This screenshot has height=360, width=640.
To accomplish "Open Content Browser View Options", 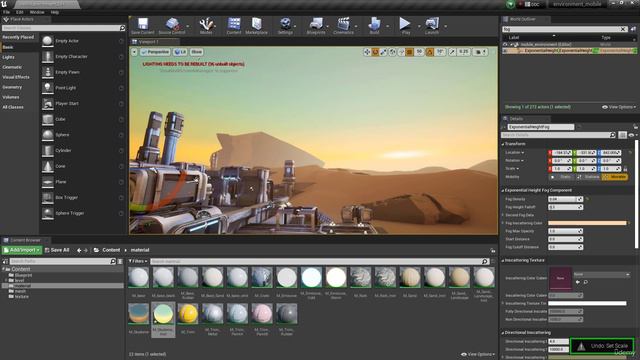I will coord(479,354).
